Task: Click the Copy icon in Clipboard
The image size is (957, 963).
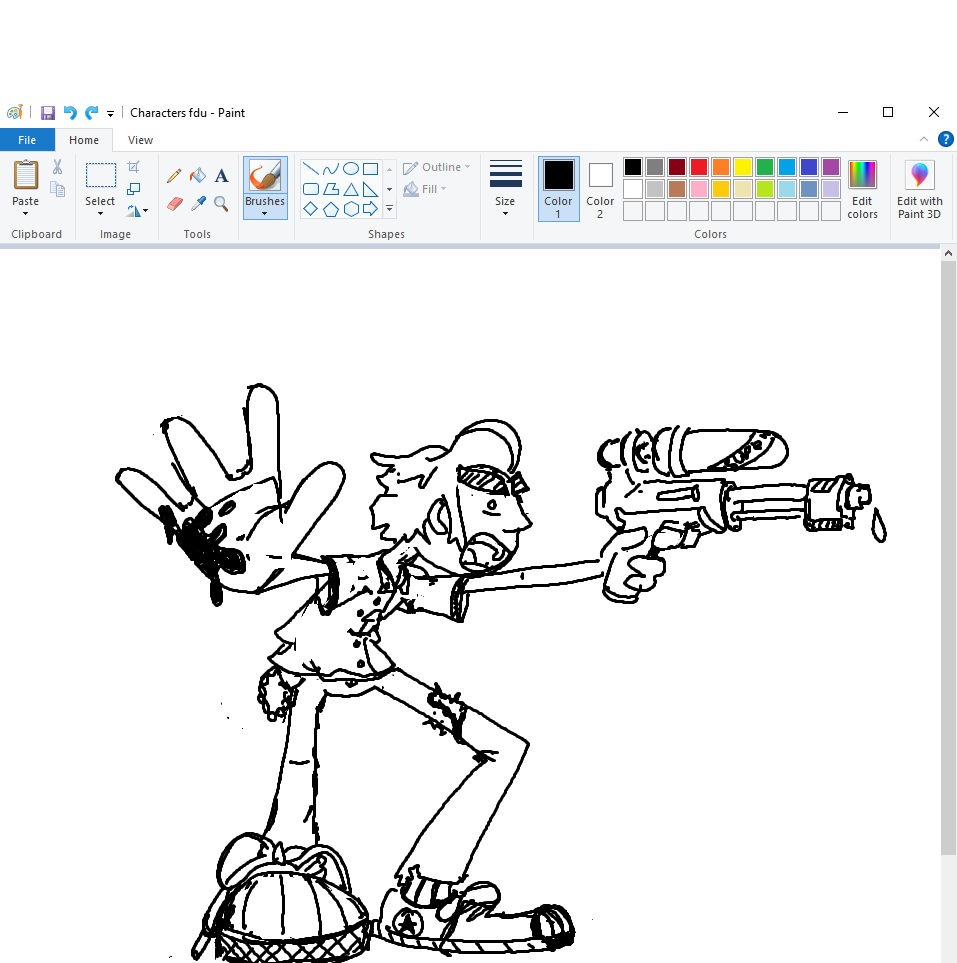Action: pyautogui.click(x=58, y=189)
